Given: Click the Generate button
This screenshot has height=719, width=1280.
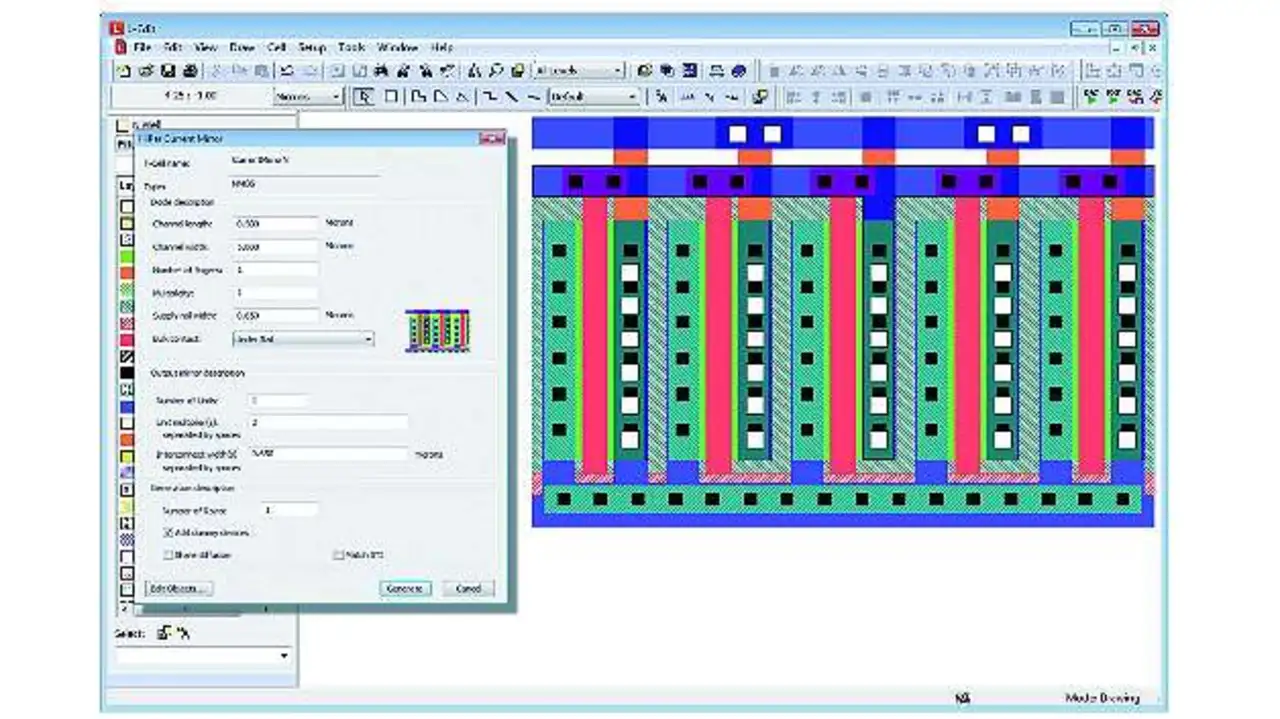Looking at the screenshot, I should pyautogui.click(x=405, y=589).
